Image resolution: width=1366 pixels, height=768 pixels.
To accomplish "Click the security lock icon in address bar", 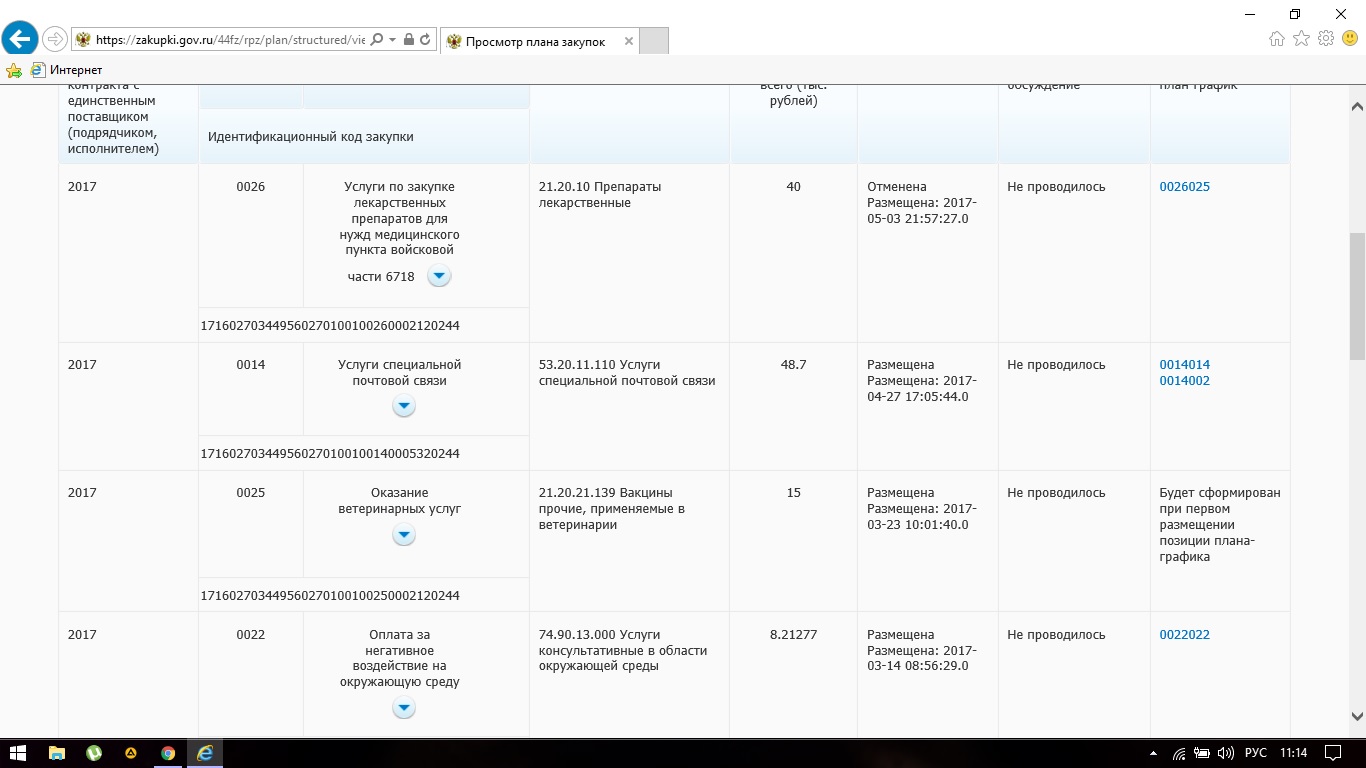I will tap(408, 40).
